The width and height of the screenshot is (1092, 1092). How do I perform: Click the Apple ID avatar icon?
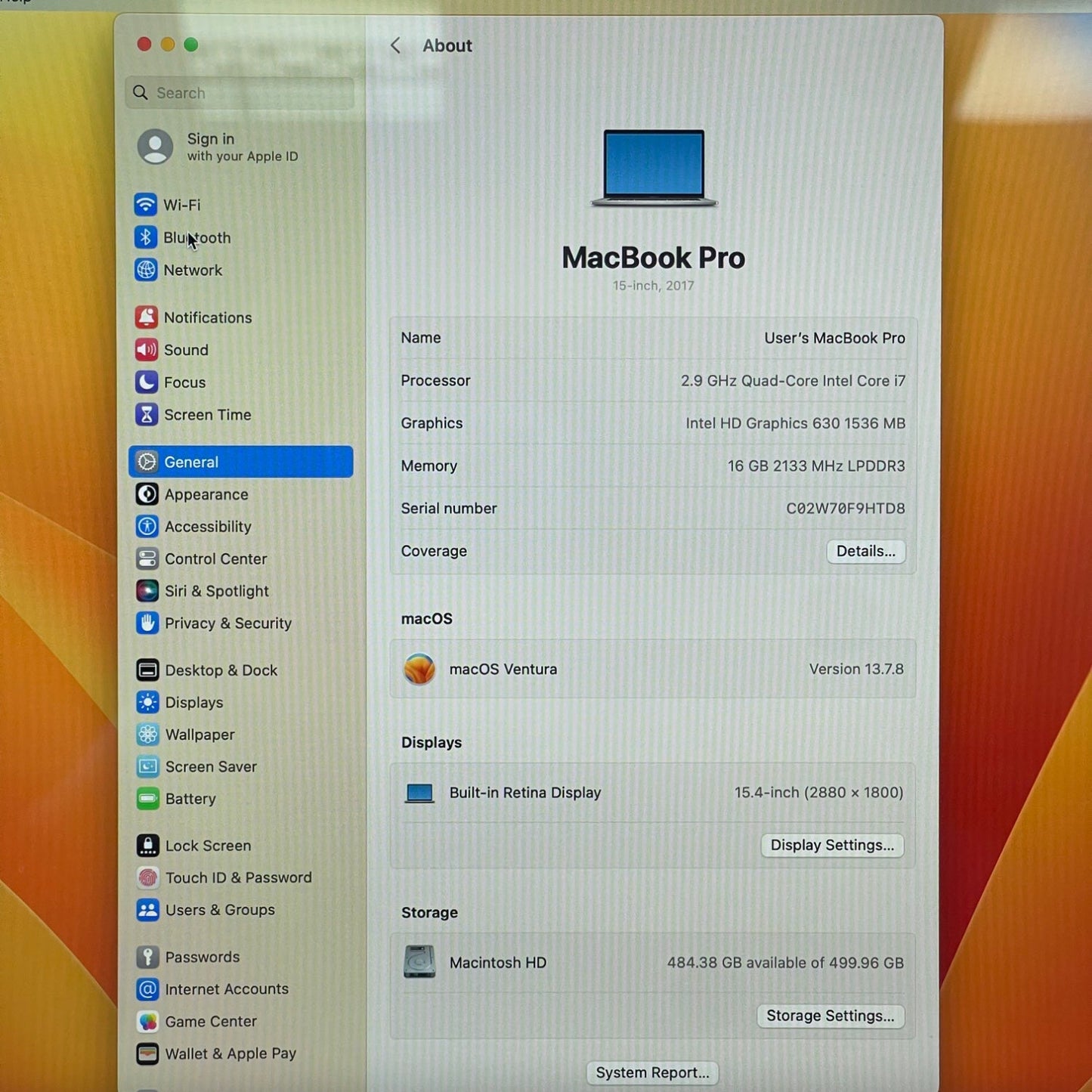coord(156,147)
